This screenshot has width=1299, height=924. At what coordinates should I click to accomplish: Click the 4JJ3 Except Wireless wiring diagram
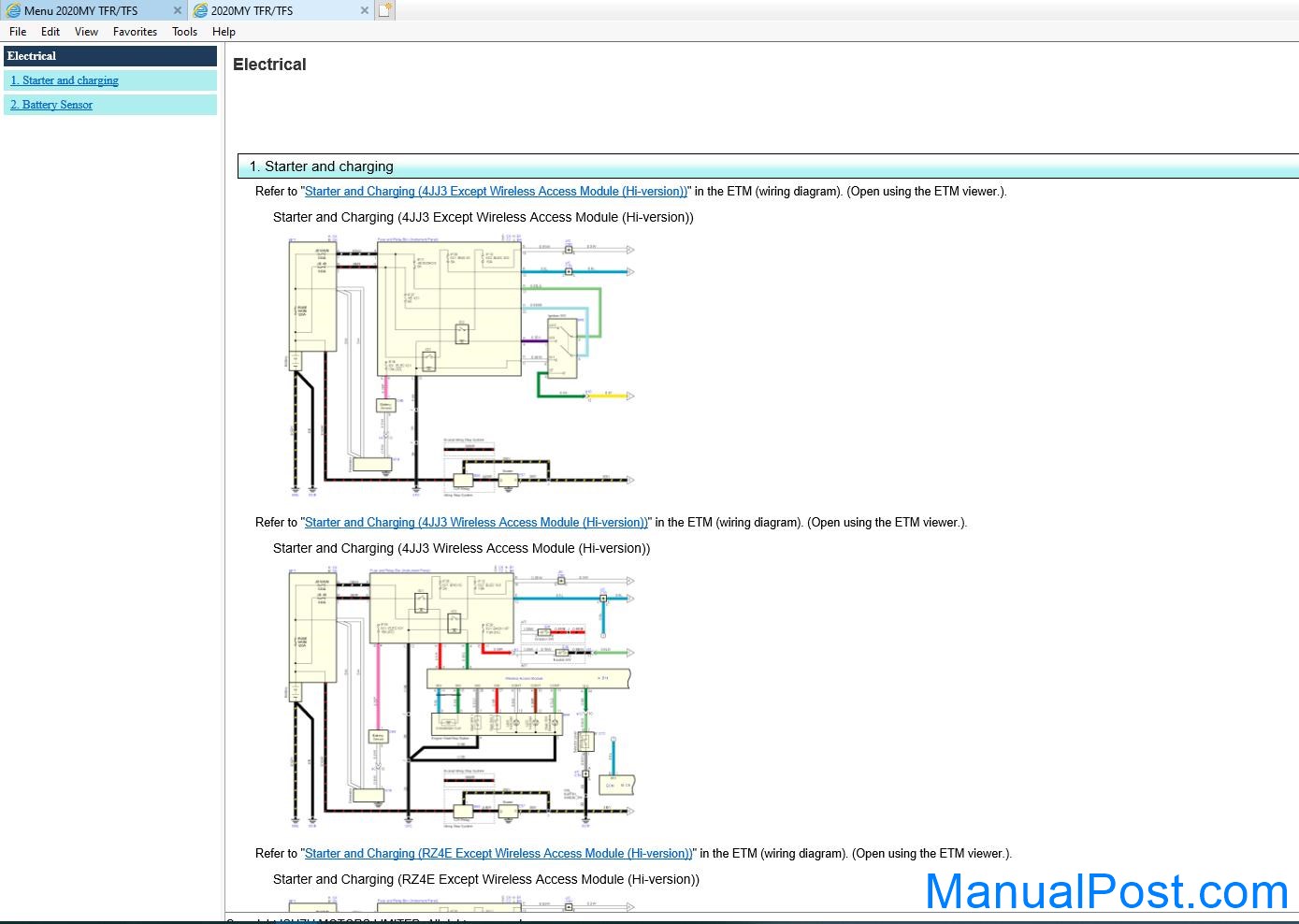(460, 366)
